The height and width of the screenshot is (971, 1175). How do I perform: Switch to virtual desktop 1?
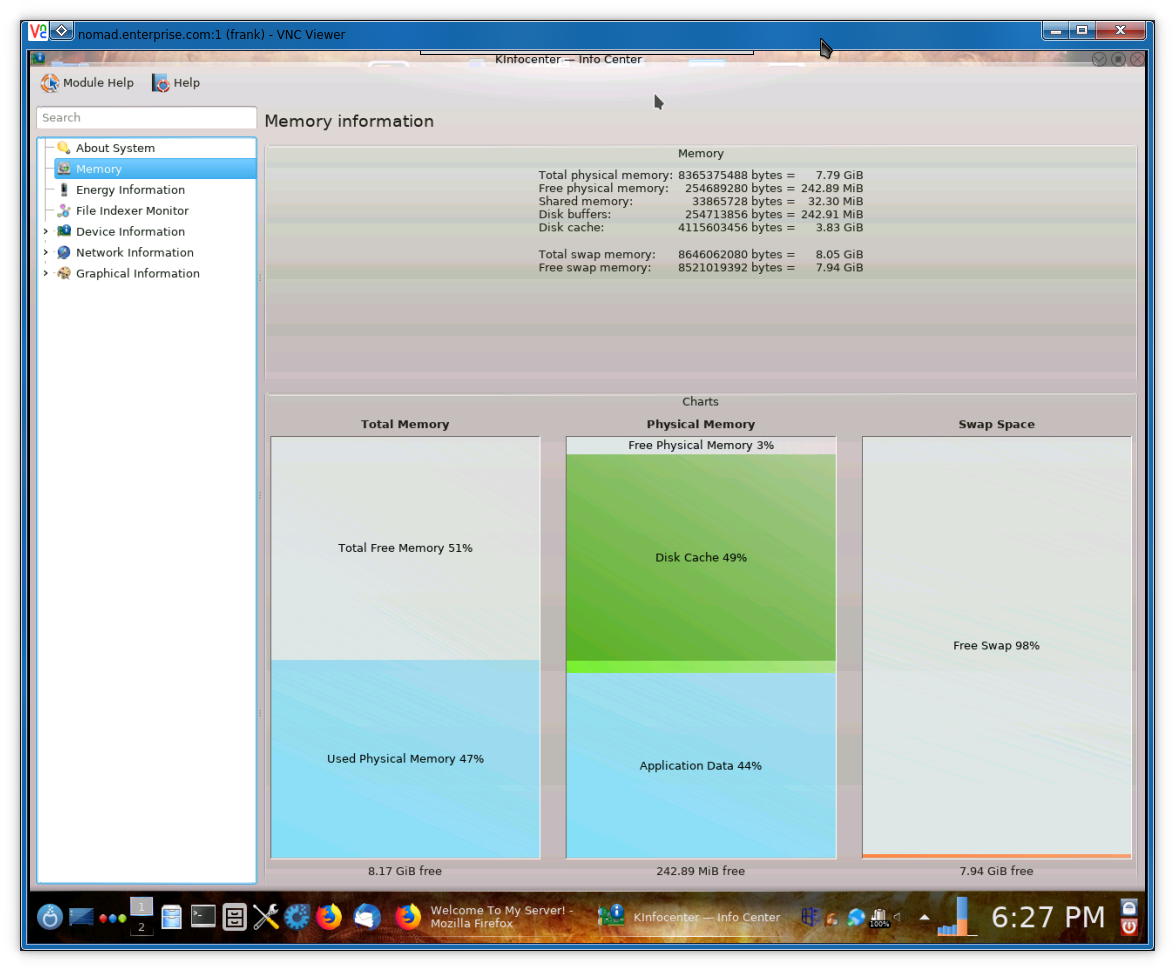click(x=141, y=907)
